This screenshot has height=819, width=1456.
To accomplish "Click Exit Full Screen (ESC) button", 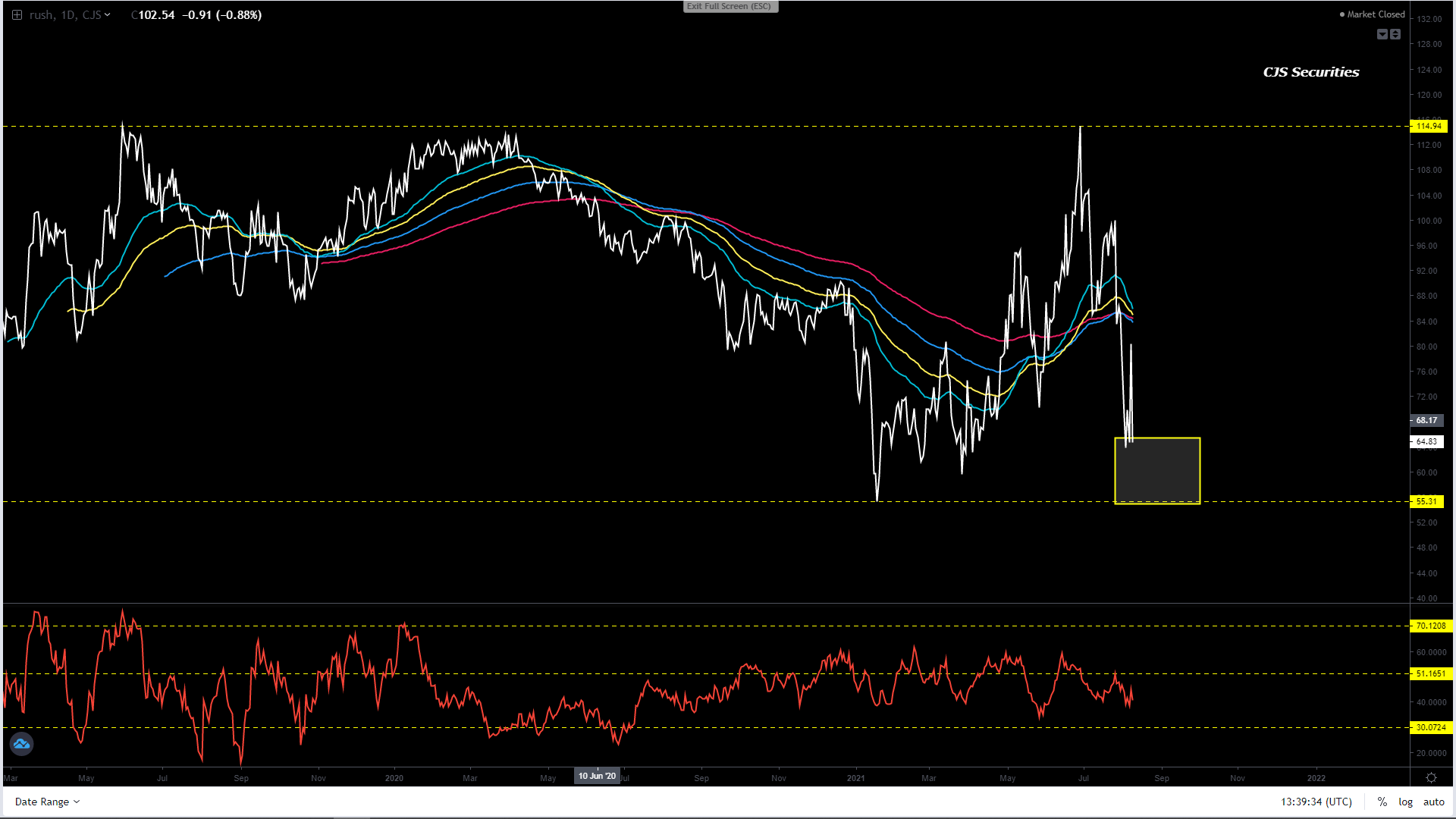I will coord(730,6).
